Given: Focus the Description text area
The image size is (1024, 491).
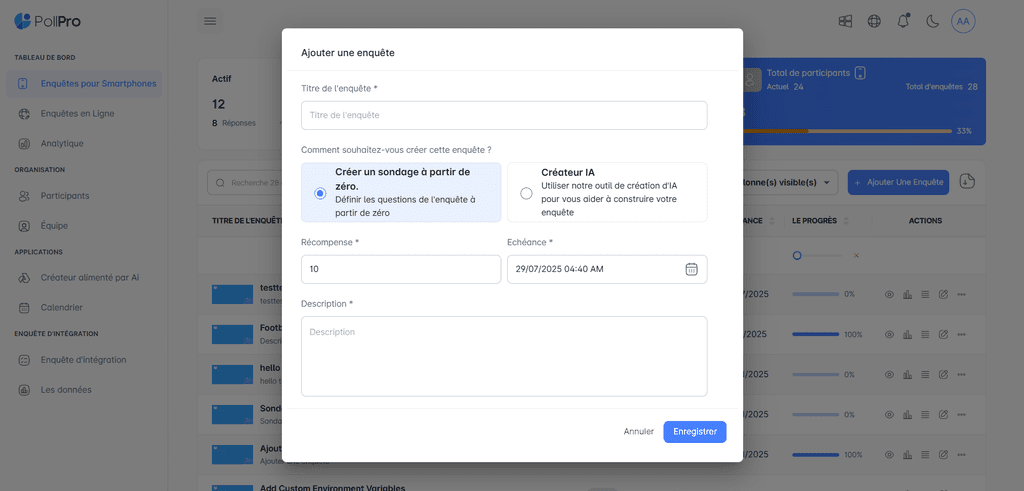Looking at the screenshot, I should tap(504, 356).
